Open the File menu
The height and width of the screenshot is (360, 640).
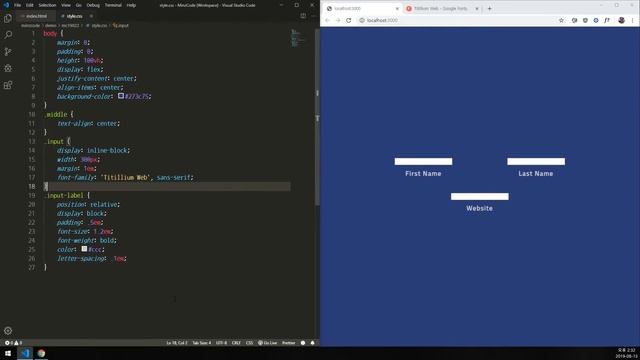coord(18,5)
